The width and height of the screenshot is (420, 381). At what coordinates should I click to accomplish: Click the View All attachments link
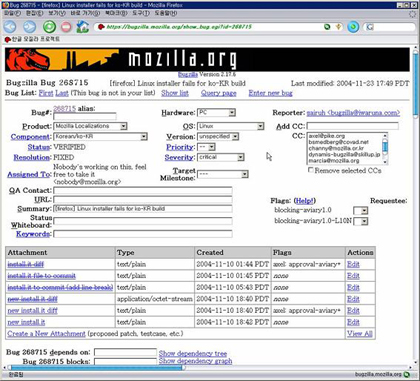[360, 334]
